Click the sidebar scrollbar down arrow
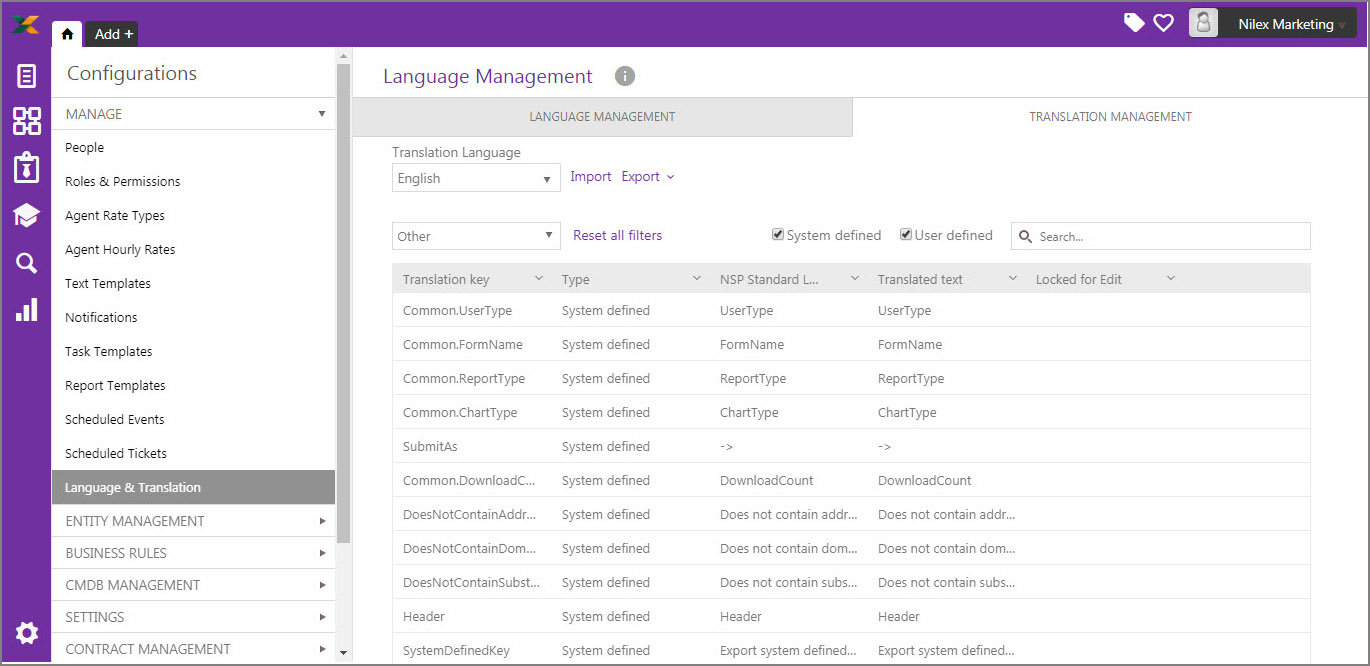This screenshot has width=1370, height=666. 343,653
